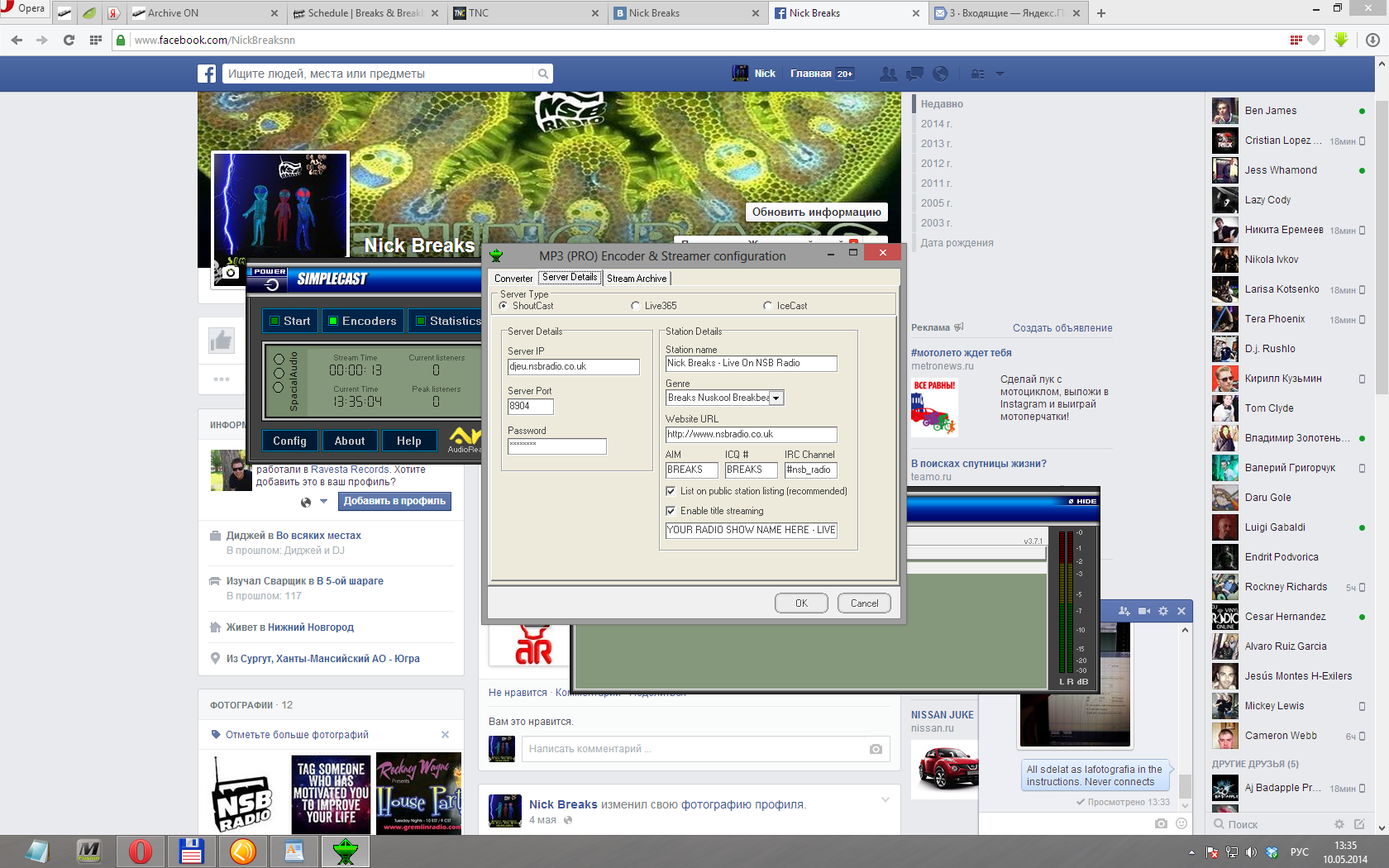1389x868 pixels.
Task: Expand the Nick Breaks post options chevron
Action: (x=885, y=799)
